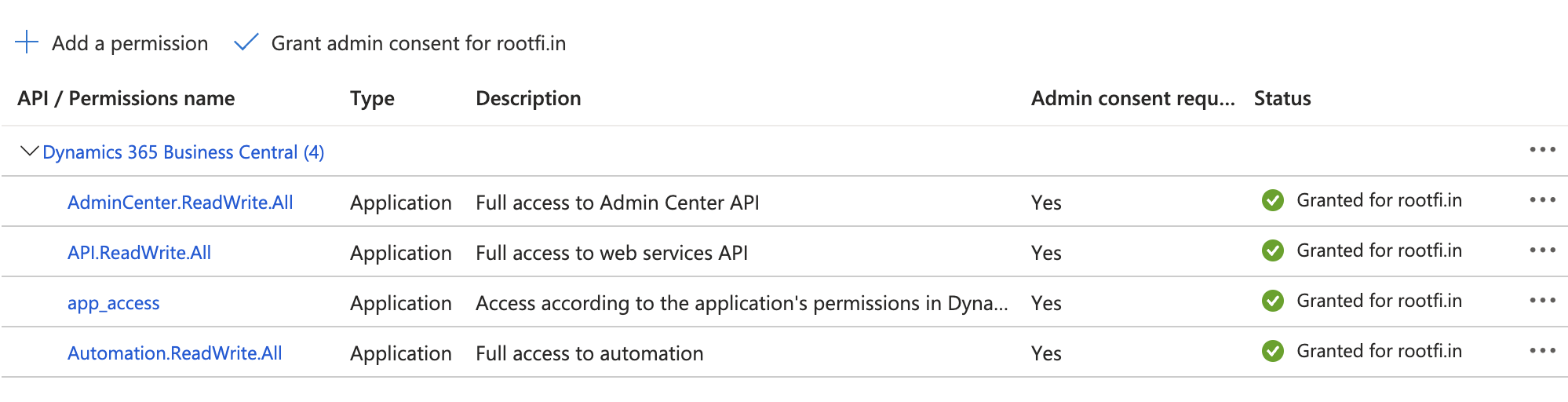Open Dynamics 365 Business Central (4) link
1568x402 pixels.
184,152
